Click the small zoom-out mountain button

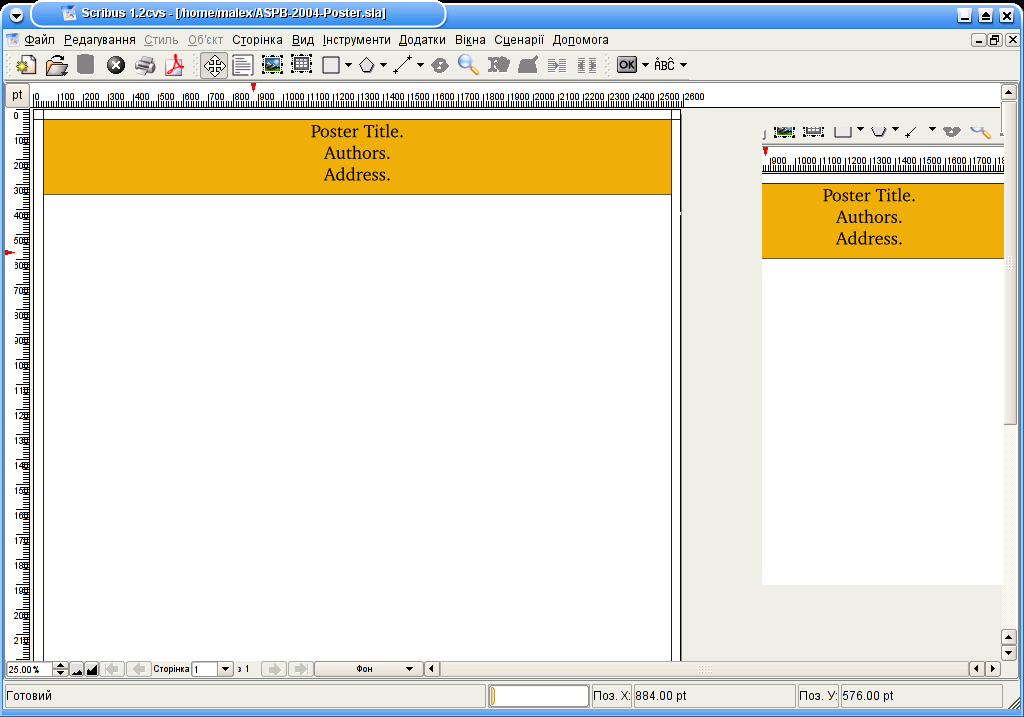(77, 669)
